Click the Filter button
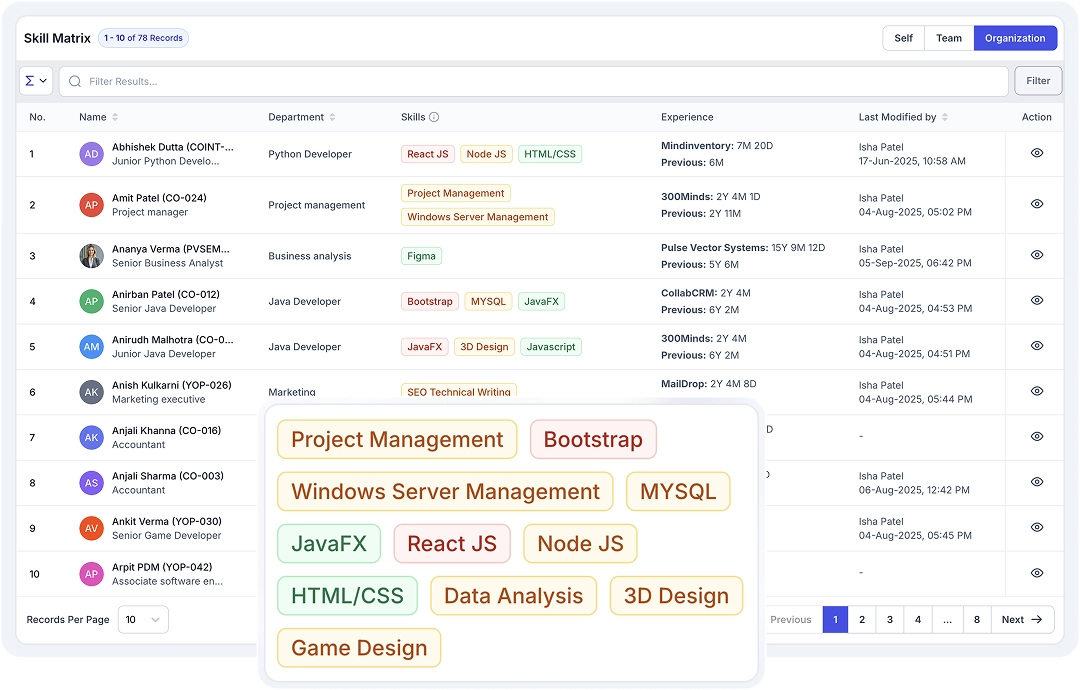Screen dimensions: 1080x690 1038,81
